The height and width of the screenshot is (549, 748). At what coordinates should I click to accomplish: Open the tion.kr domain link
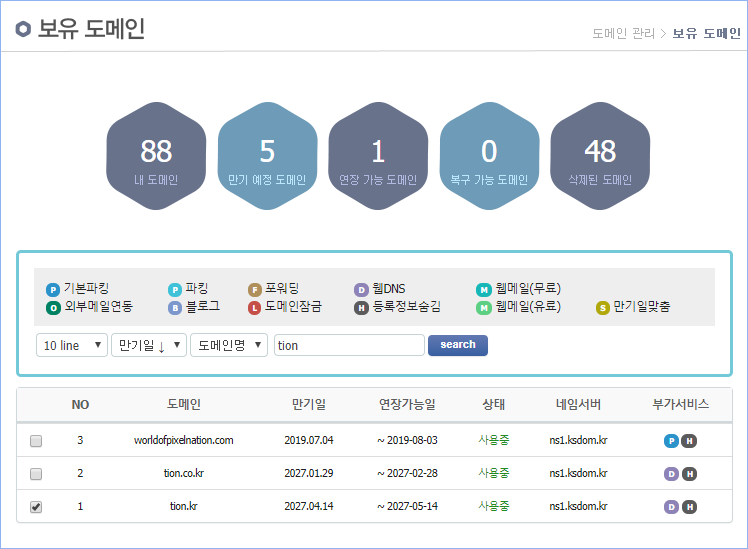click(184, 506)
